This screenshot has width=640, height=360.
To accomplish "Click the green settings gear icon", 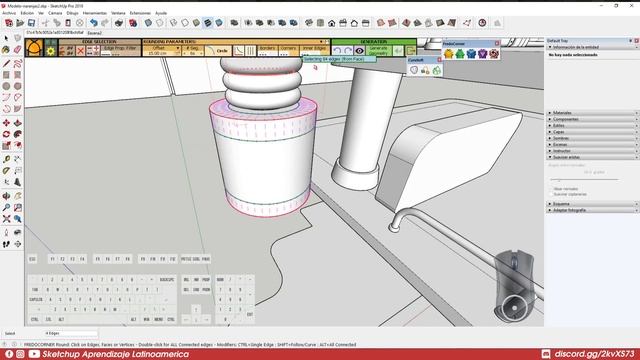I will pos(51,51).
